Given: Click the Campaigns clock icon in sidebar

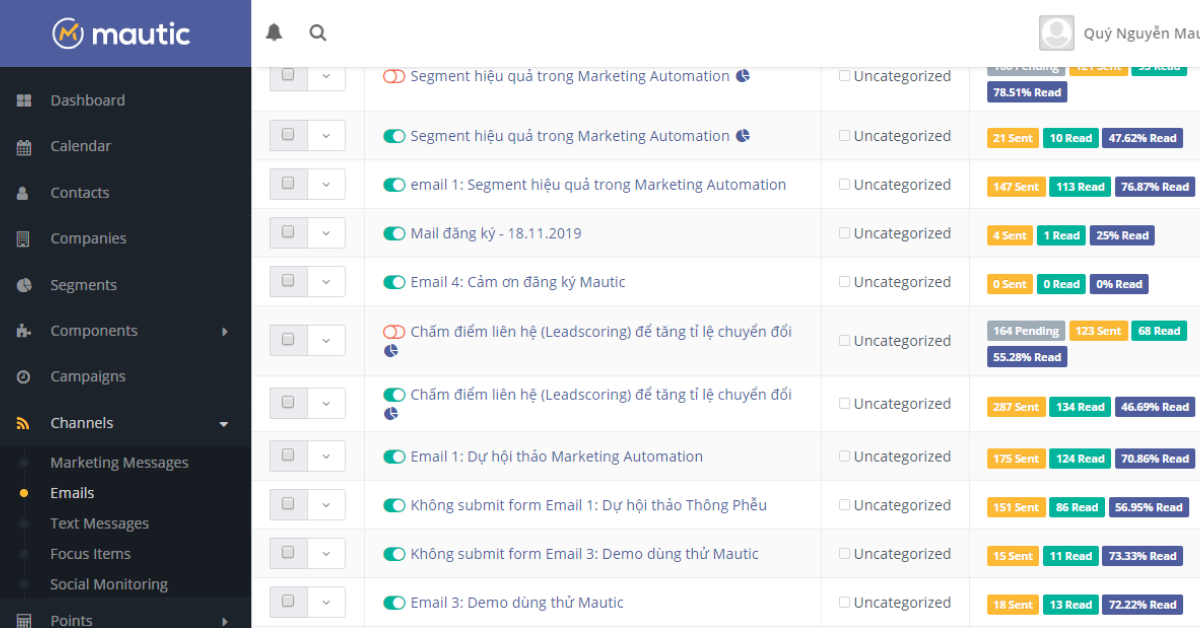Looking at the screenshot, I should click(24, 377).
